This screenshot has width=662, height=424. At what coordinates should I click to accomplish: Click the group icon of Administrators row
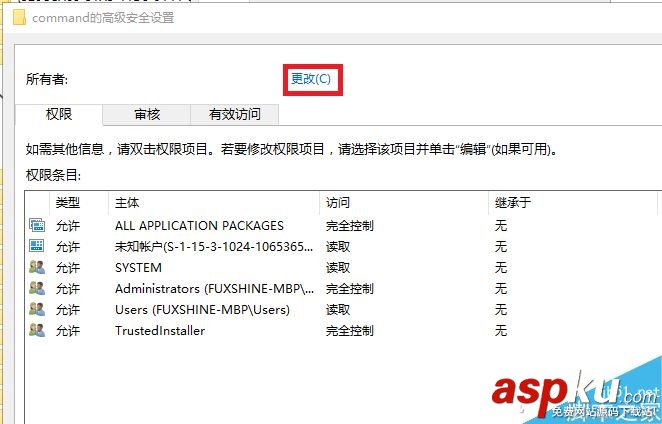[x=37, y=288]
